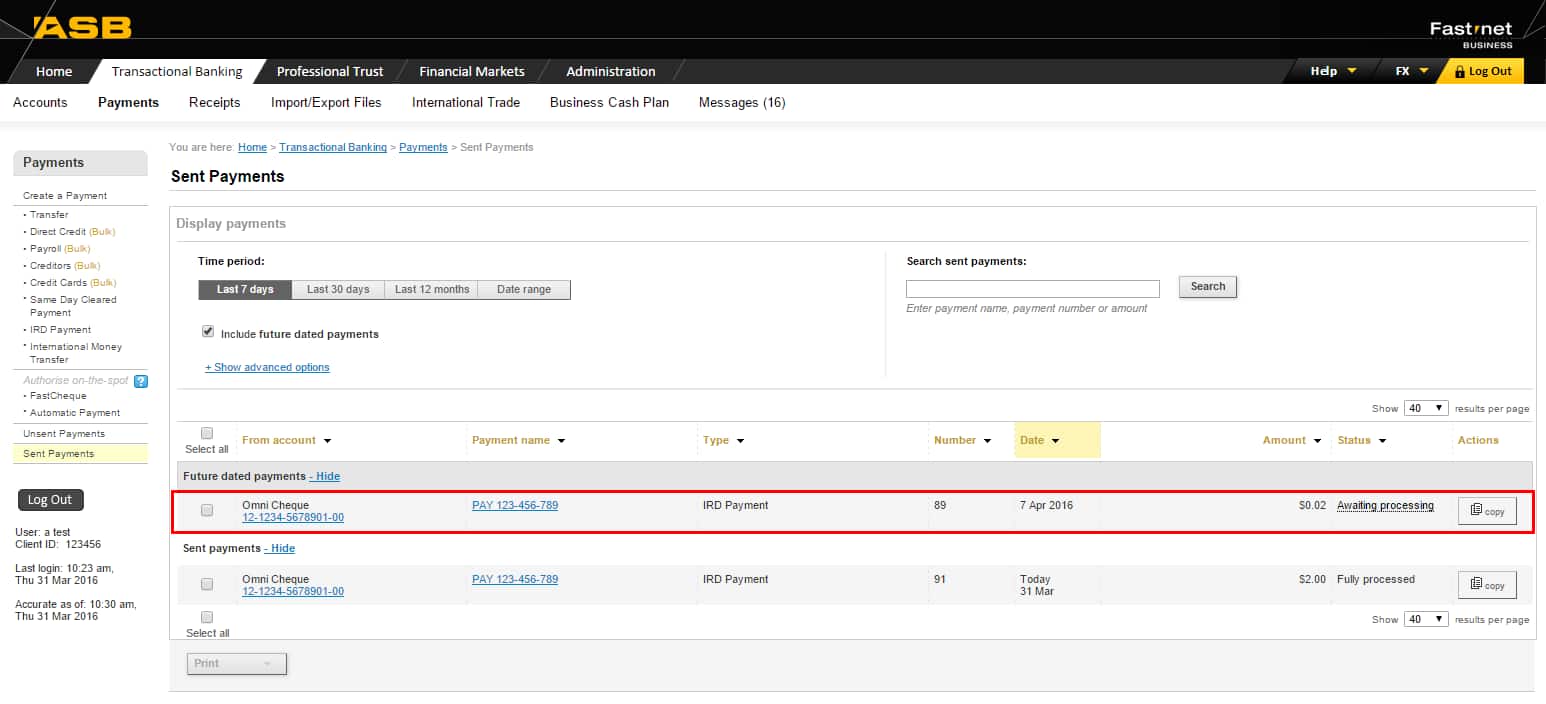Click the Log Out padlock button in the header
The width and height of the screenshot is (1546, 704).
pyautogui.click(x=1481, y=71)
